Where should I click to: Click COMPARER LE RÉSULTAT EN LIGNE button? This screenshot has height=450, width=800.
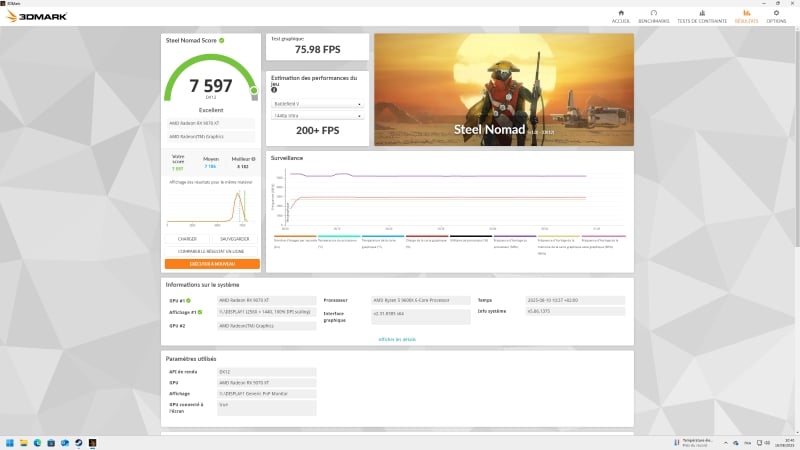point(211,251)
